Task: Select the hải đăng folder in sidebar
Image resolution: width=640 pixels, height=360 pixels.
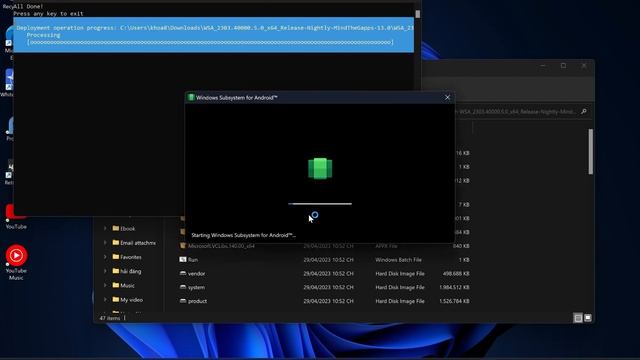Action: 127,271
